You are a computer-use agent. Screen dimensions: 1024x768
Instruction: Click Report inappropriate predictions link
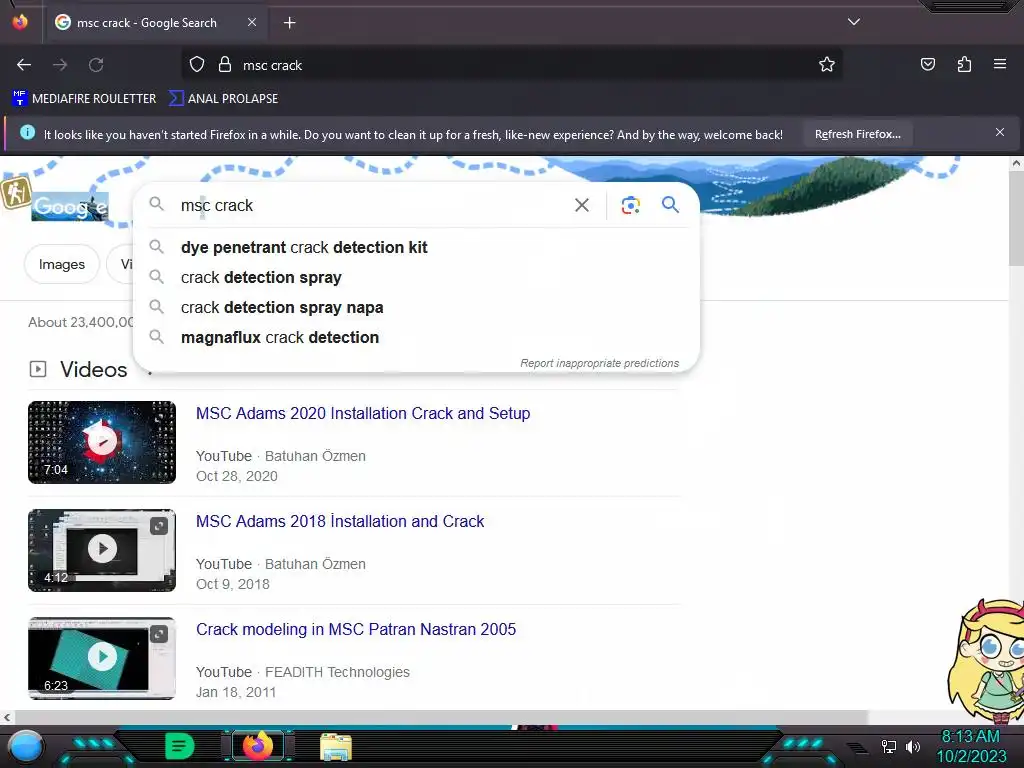coord(600,363)
